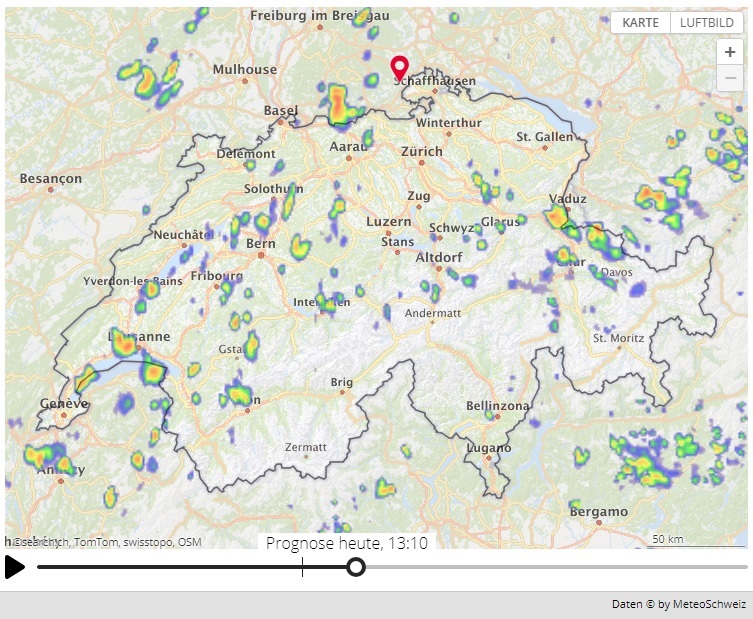Click the Genève city label
This screenshot has width=753, height=619.
pyautogui.click(x=64, y=403)
